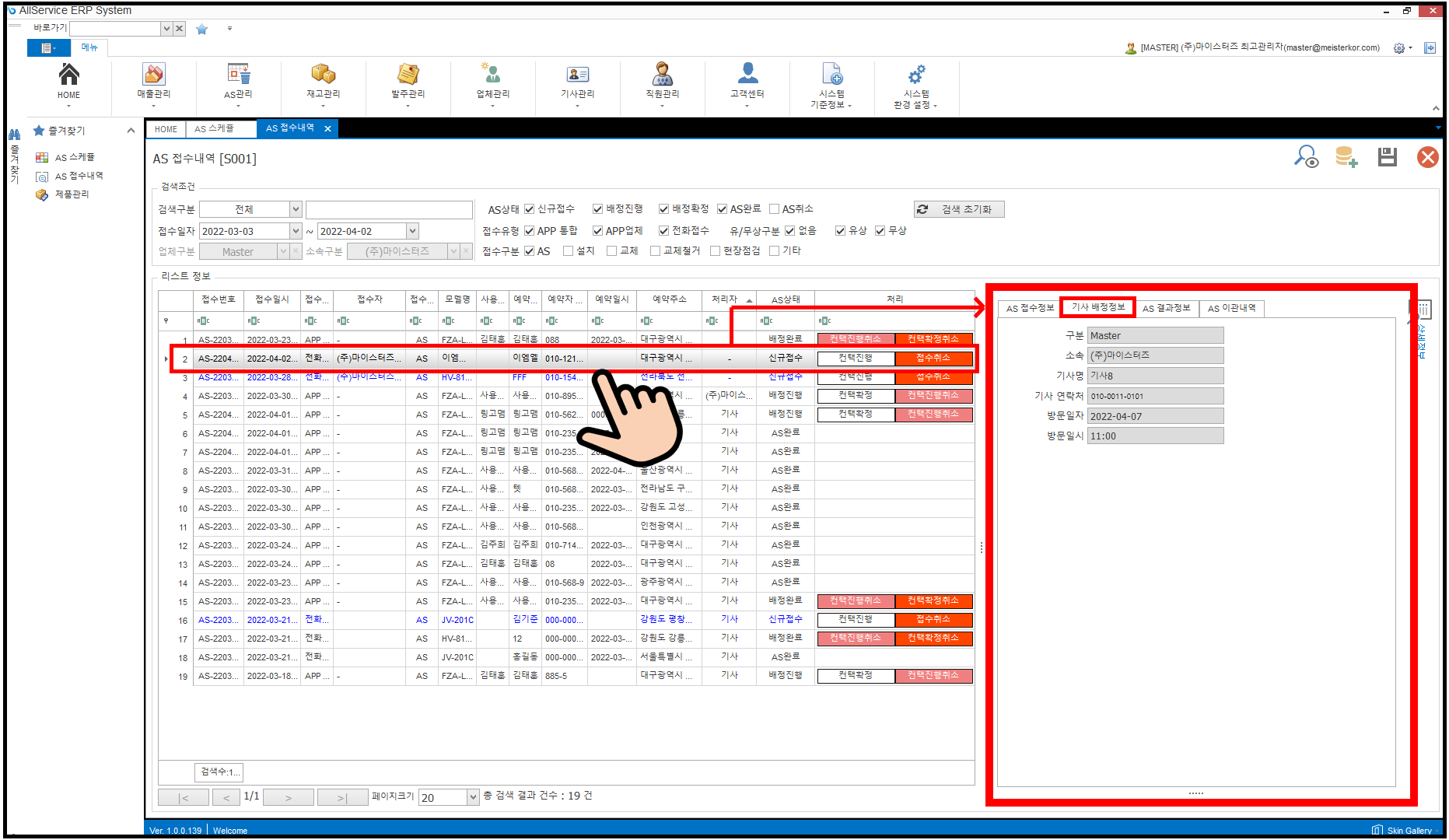Enable 현장점검 checkbox
1449x840 pixels.
pyautogui.click(x=715, y=250)
